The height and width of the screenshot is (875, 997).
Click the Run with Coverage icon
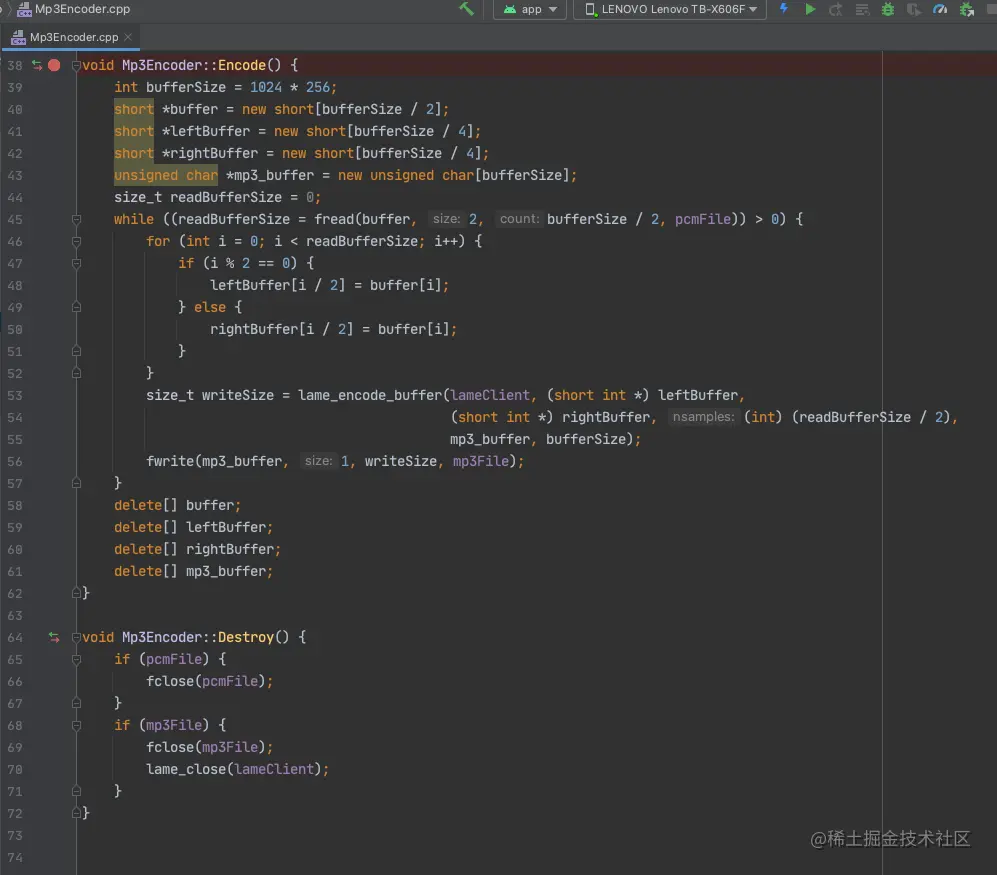click(914, 10)
